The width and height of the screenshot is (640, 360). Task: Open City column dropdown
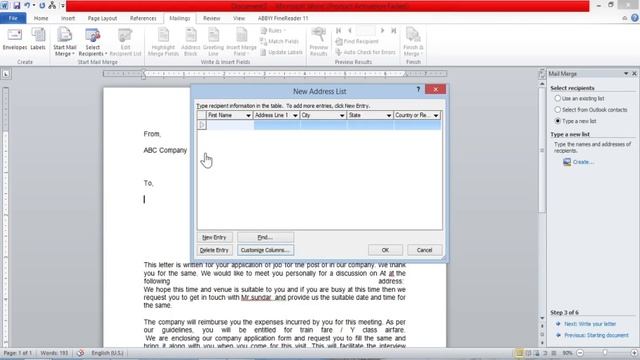pyautogui.click(x=342, y=116)
